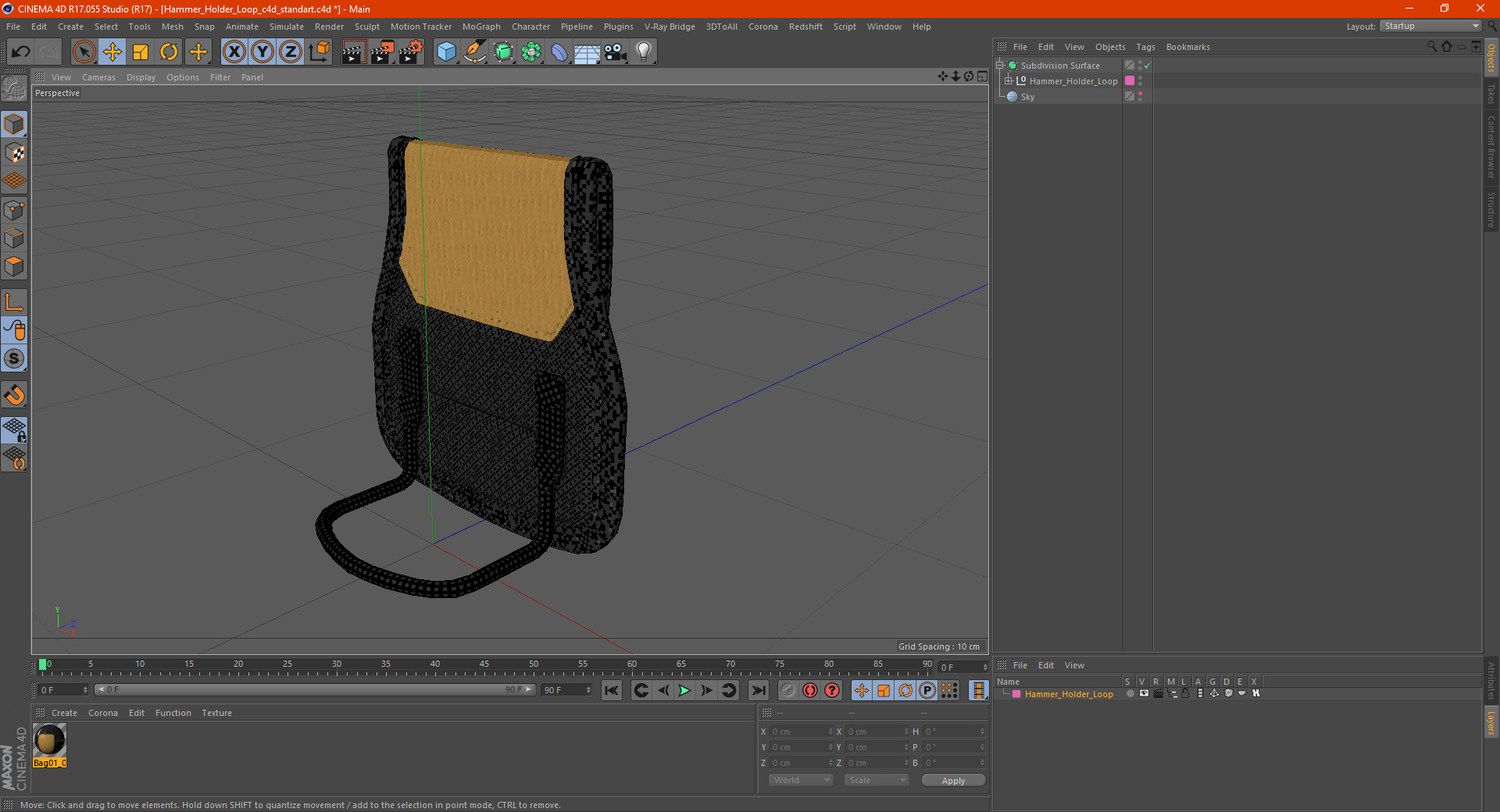Click the X position input field
The image size is (1500, 812).
tap(802, 732)
